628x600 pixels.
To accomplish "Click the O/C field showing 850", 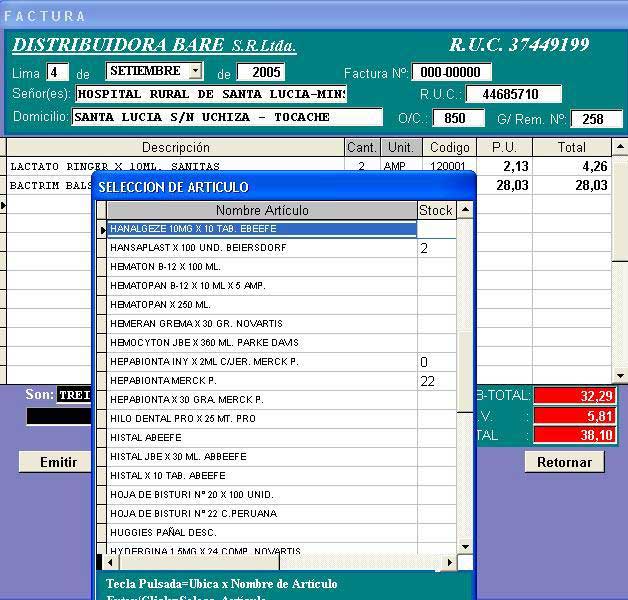I will [x=458, y=118].
